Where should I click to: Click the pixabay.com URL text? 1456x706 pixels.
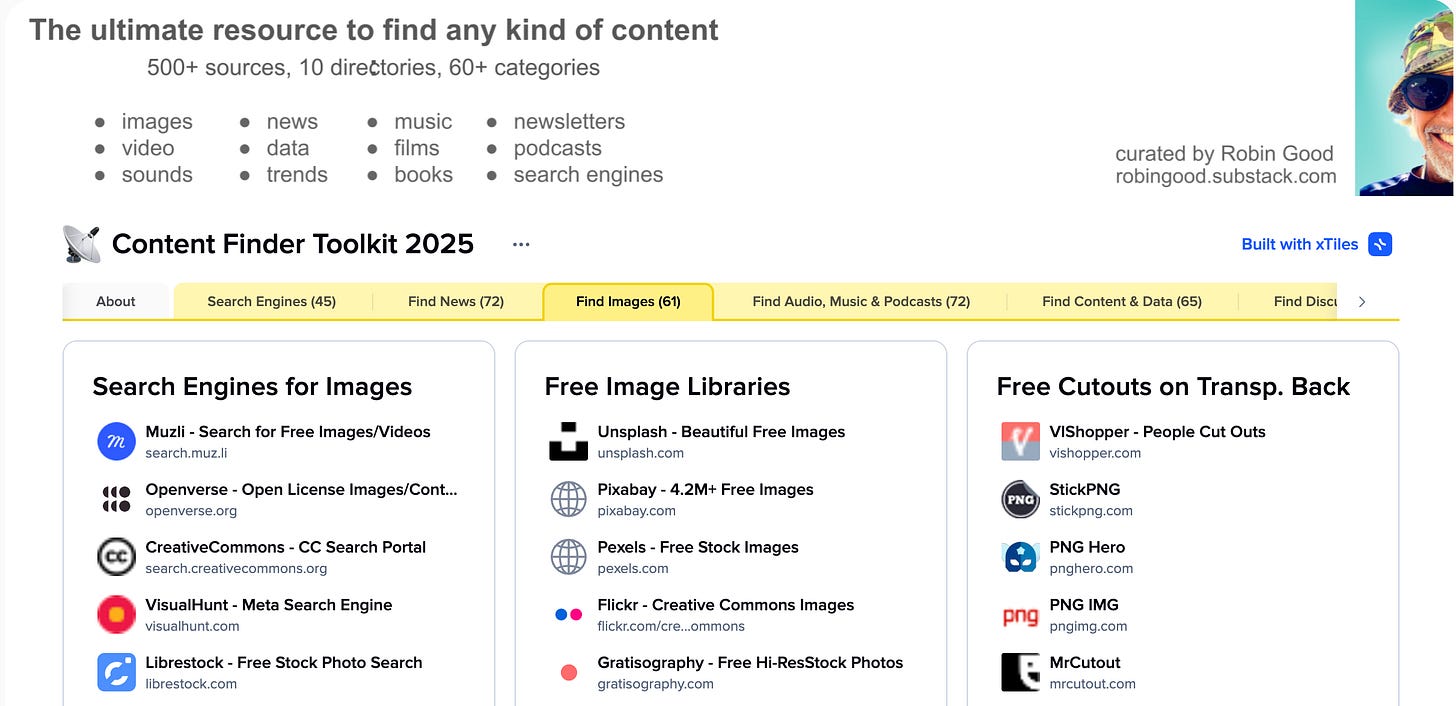[637, 511]
